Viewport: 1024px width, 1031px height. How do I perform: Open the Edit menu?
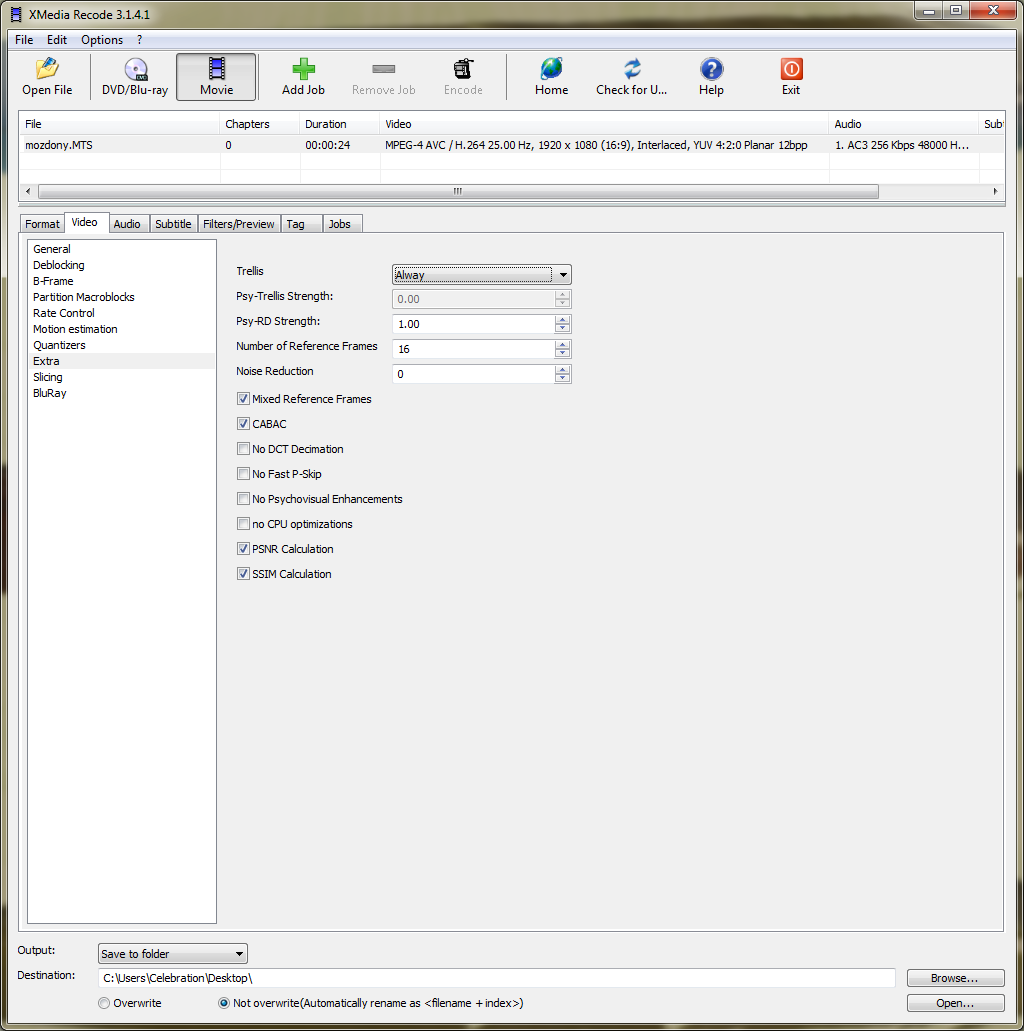pos(57,39)
